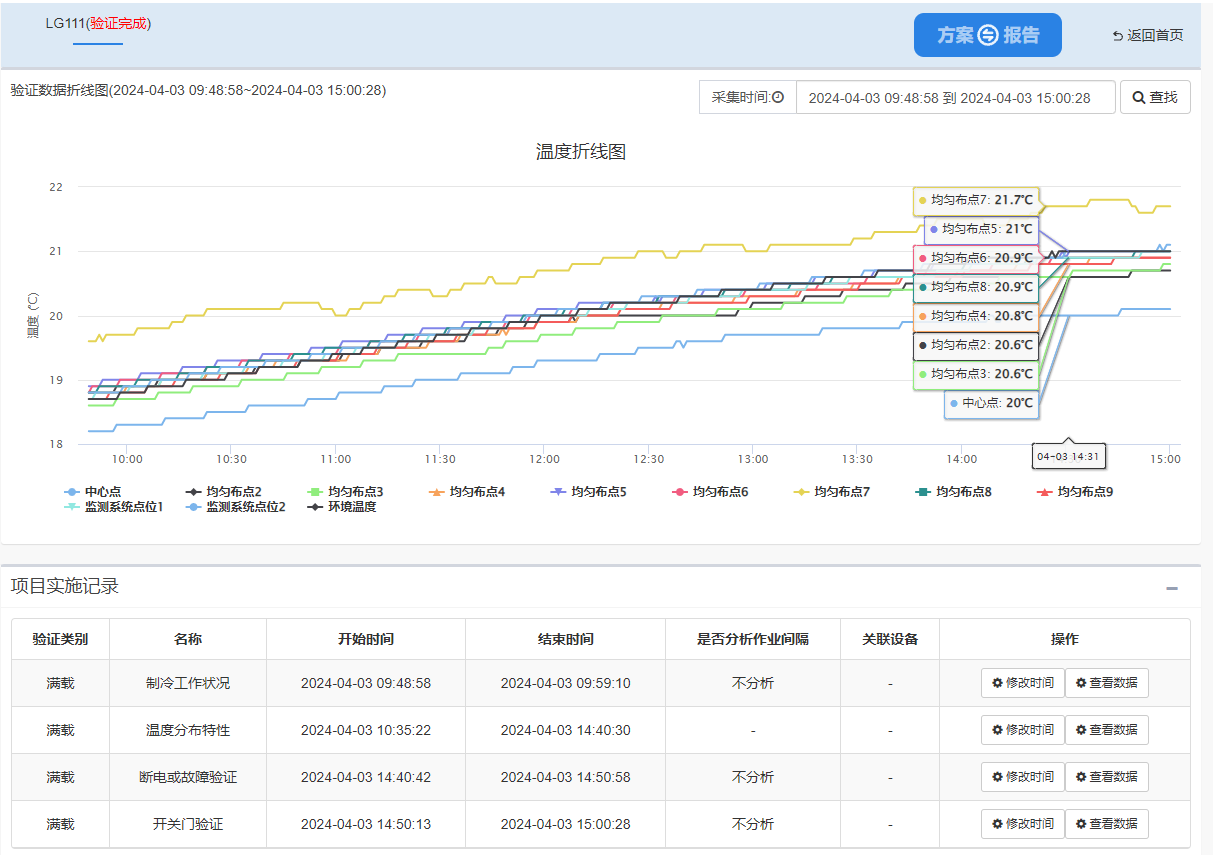This screenshot has height=855, width=1213.
Task: Open the collection time range field
Action: (x=955, y=98)
